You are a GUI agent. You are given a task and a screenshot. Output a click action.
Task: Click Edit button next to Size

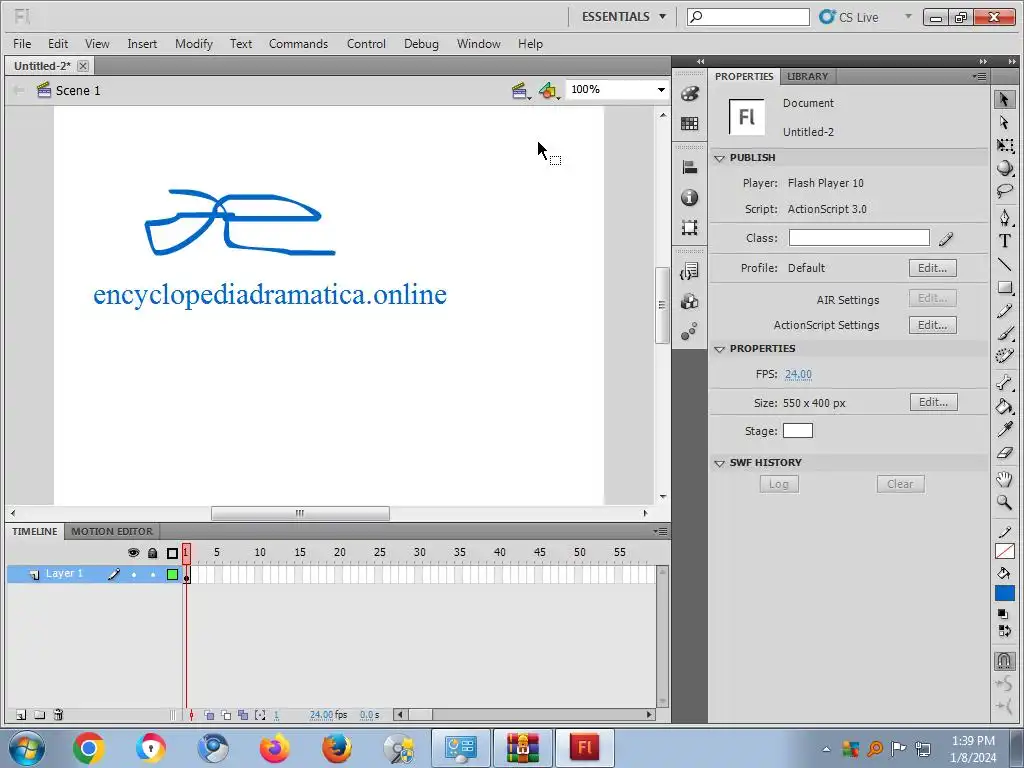pos(934,402)
